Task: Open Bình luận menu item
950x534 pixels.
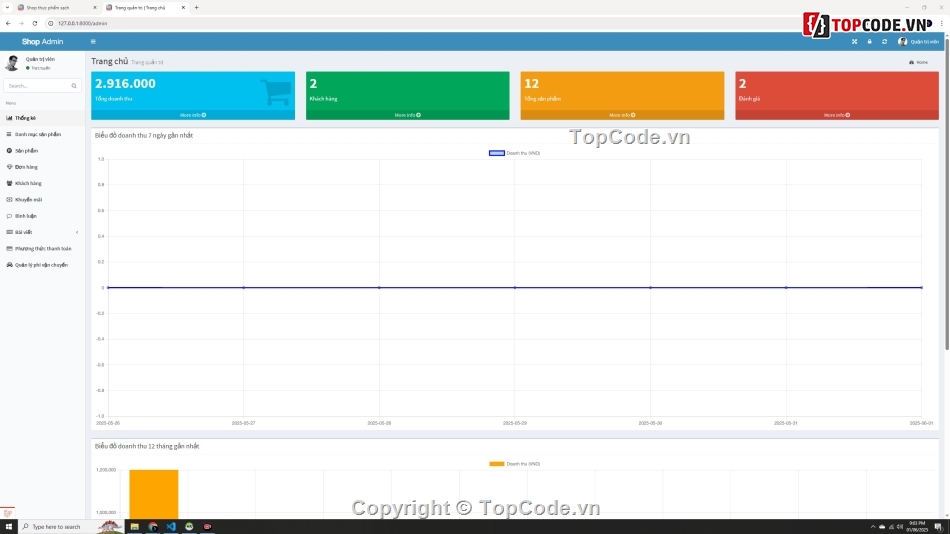Action: tap(42, 216)
